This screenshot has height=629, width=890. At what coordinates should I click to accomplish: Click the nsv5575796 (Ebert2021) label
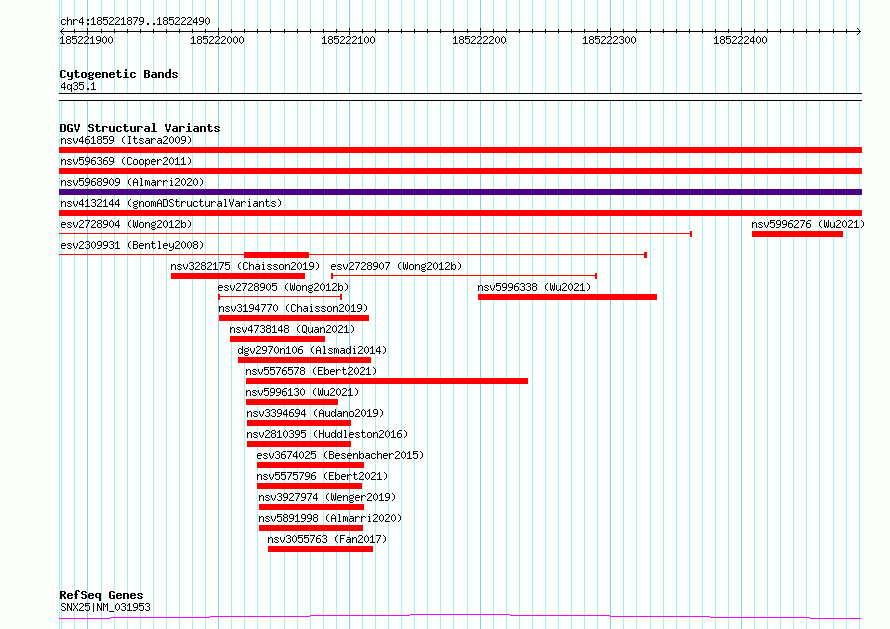[x=322, y=476]
